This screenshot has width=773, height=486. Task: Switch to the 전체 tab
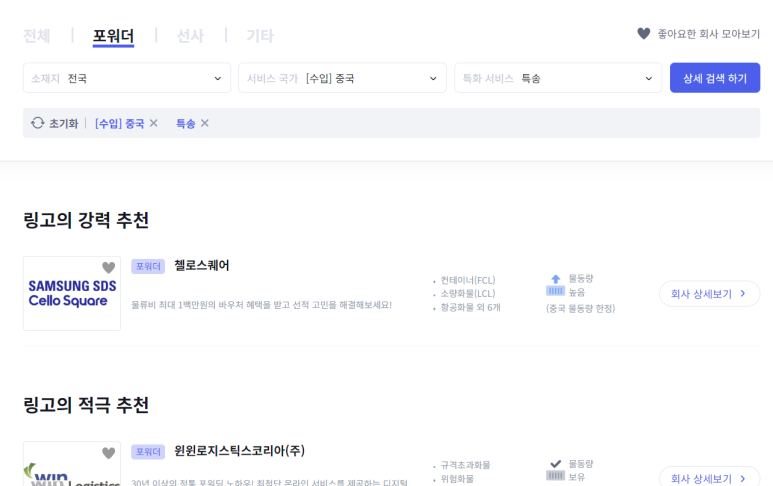click(36, 35)
